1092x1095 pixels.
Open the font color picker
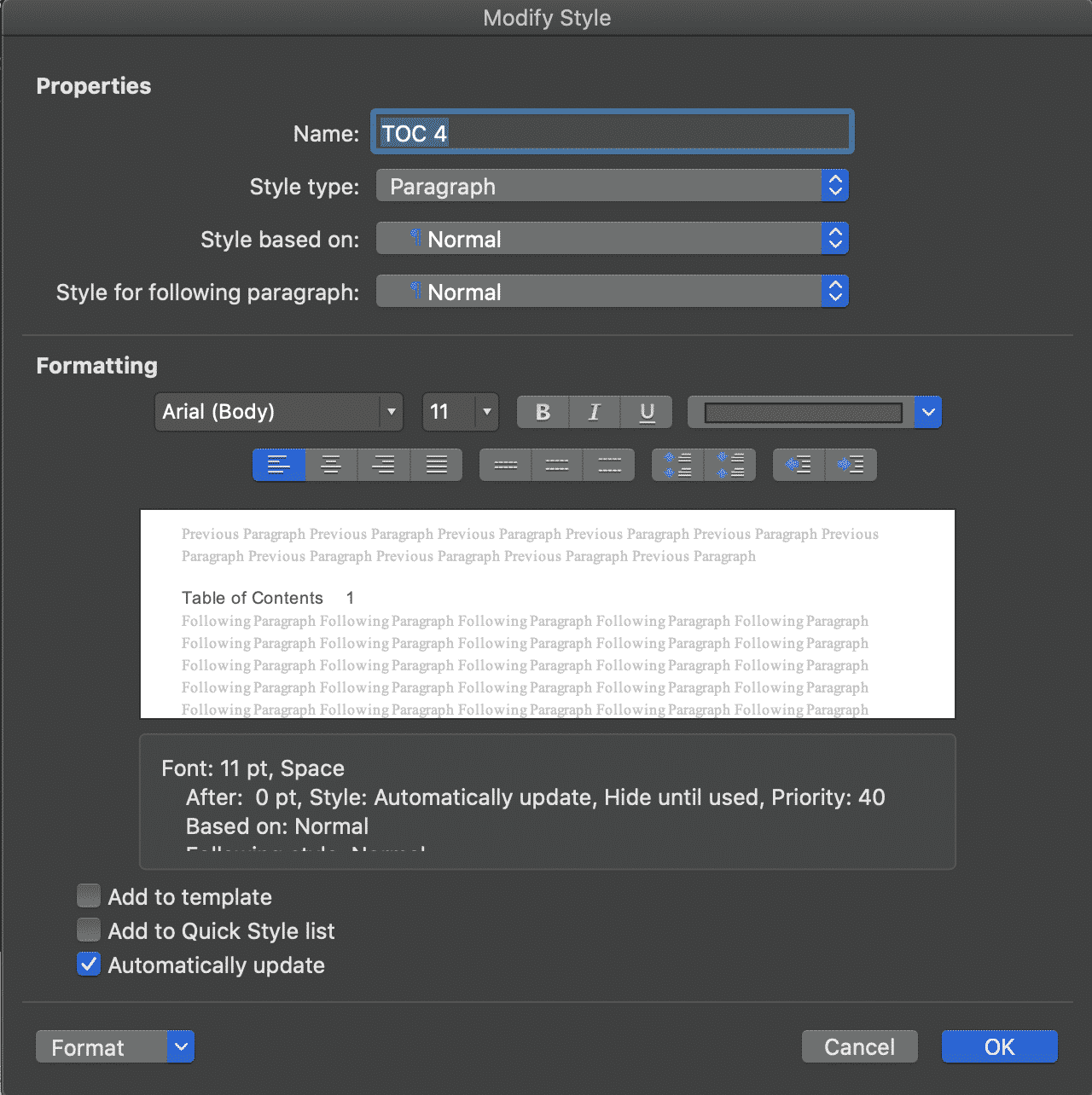tap(927, 412)
